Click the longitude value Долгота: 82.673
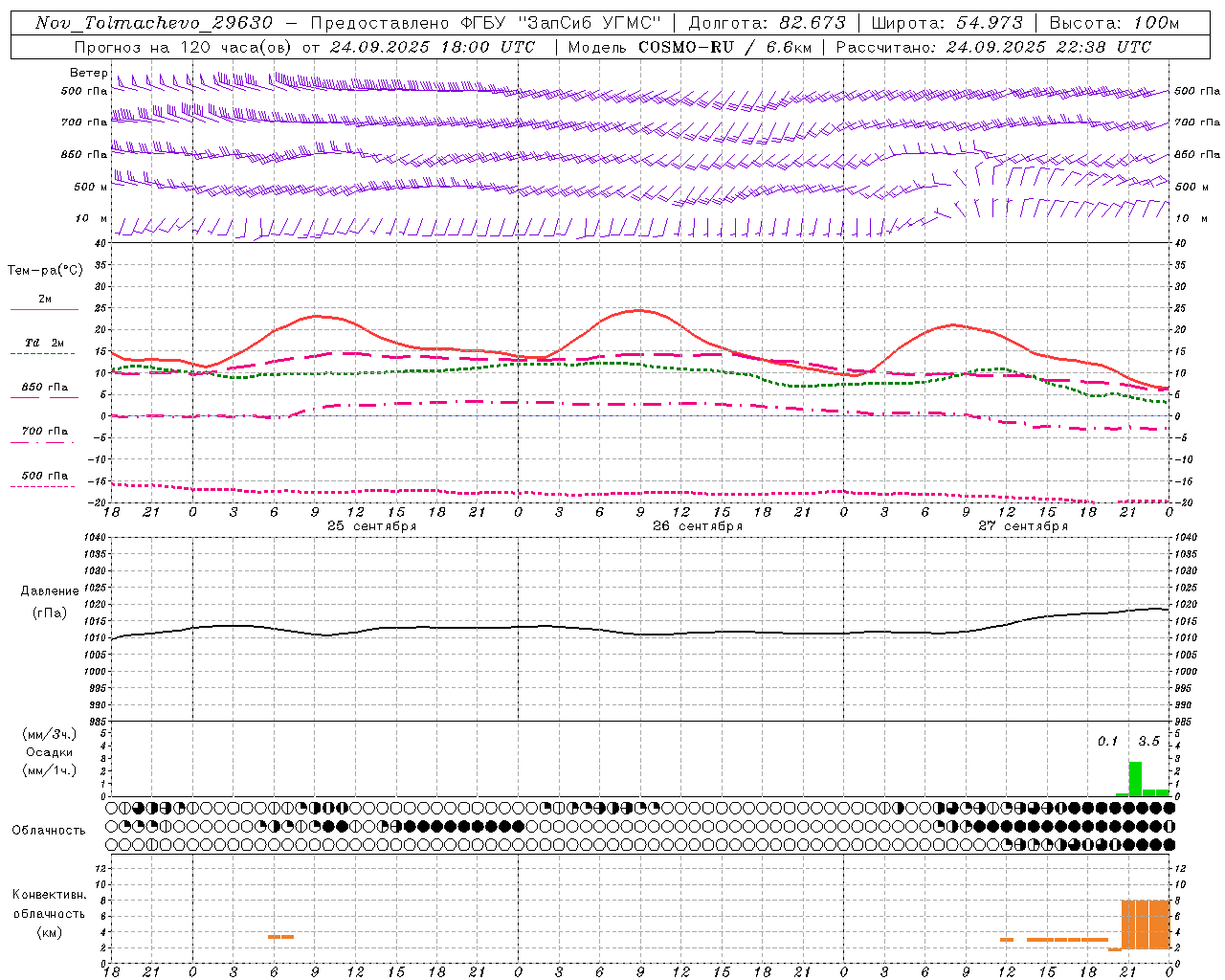1225x980 pixels. click(x=768, y=23)
